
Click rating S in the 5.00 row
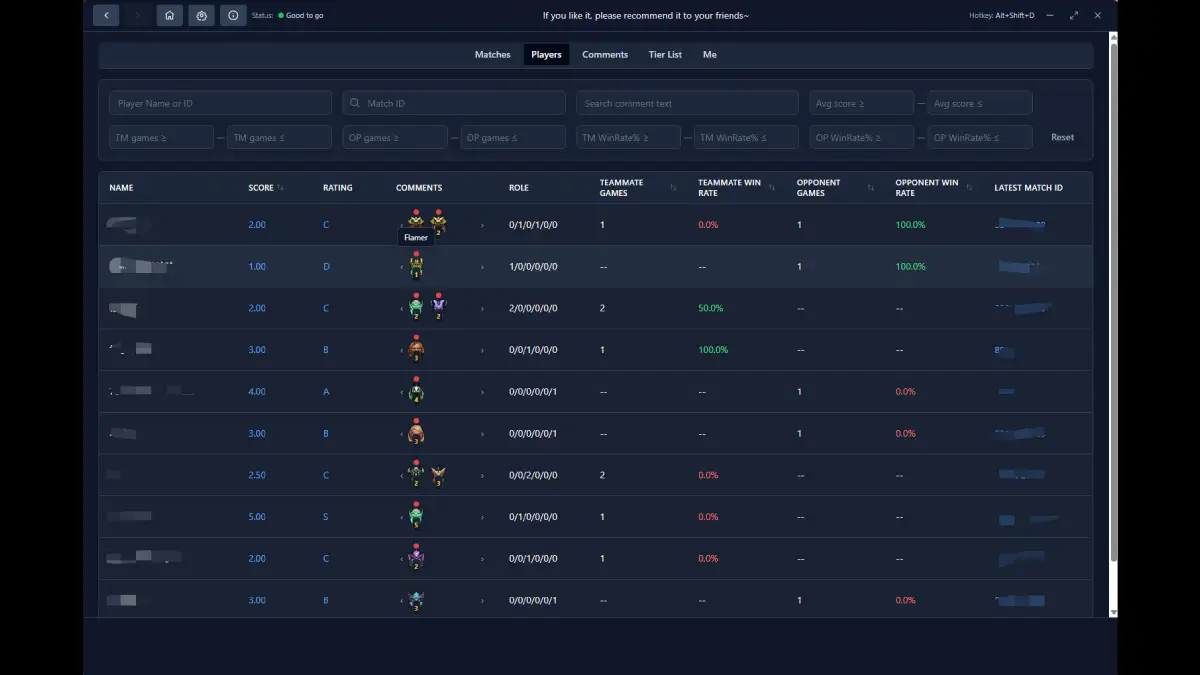326,517
